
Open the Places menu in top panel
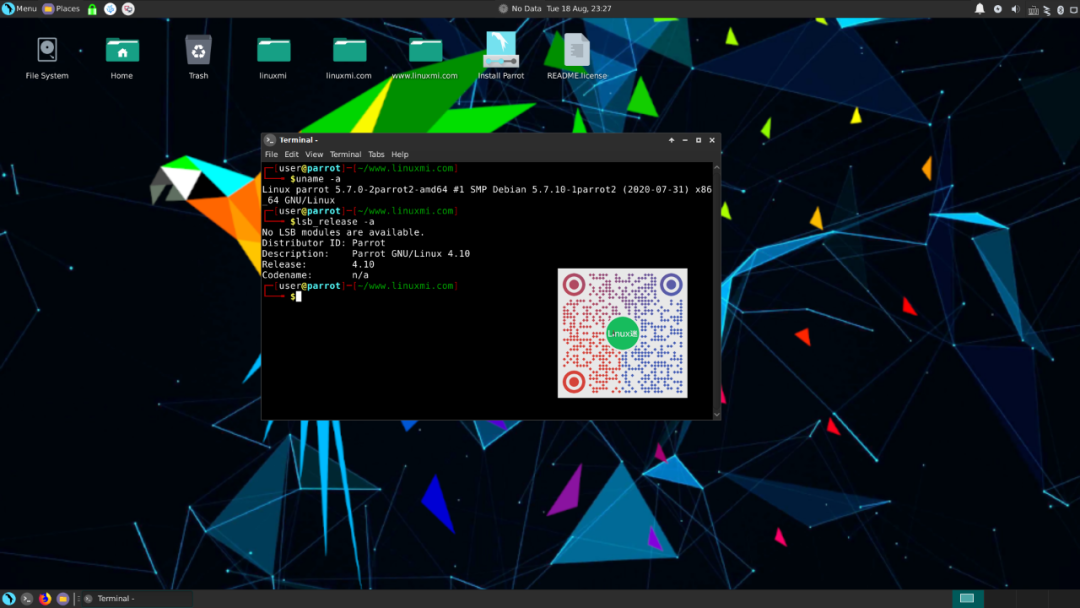coord(61,9)
